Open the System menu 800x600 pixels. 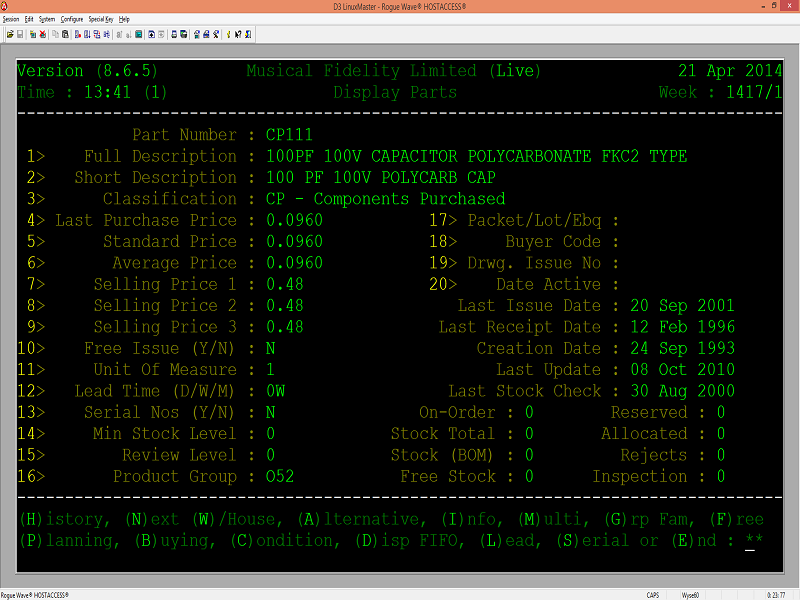point(47,19)
